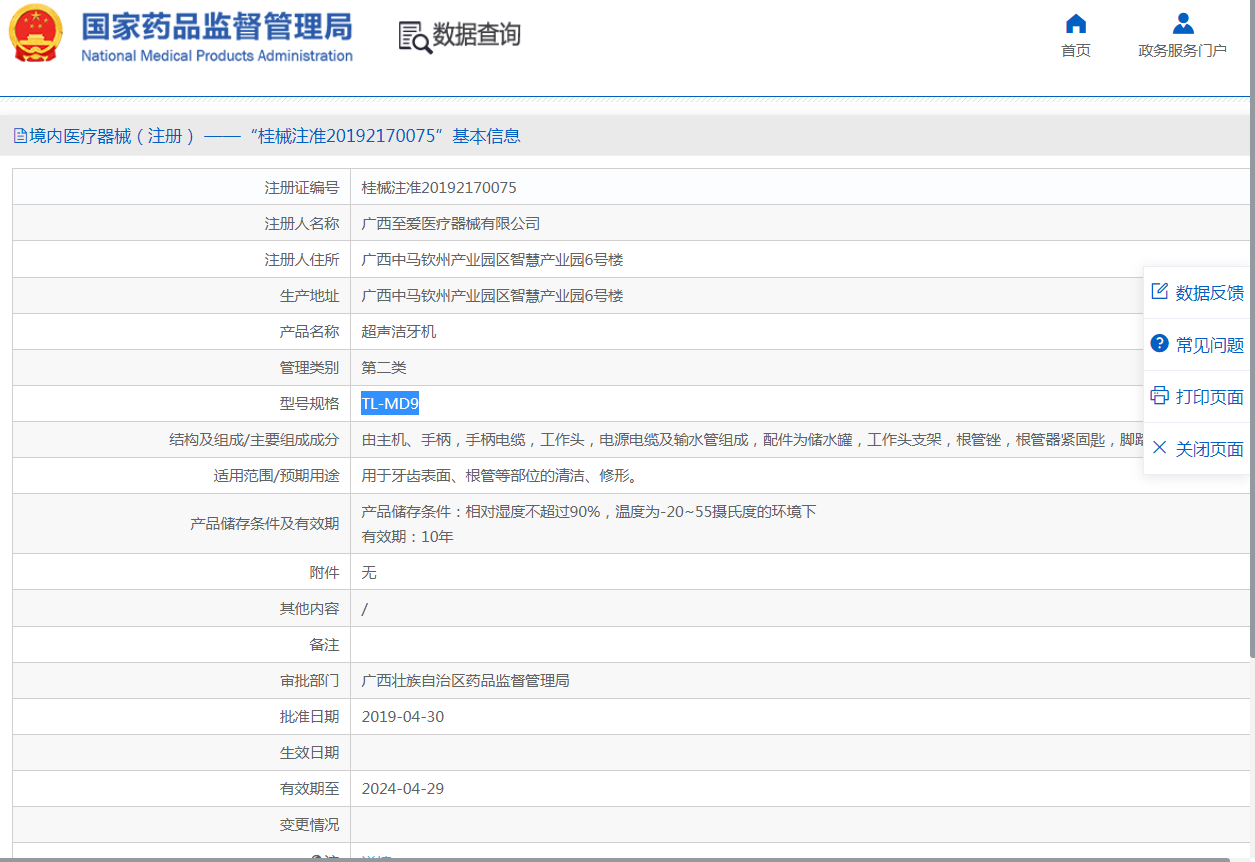
Task: Click the national emblem logo
Action: [x=35, y=34]
